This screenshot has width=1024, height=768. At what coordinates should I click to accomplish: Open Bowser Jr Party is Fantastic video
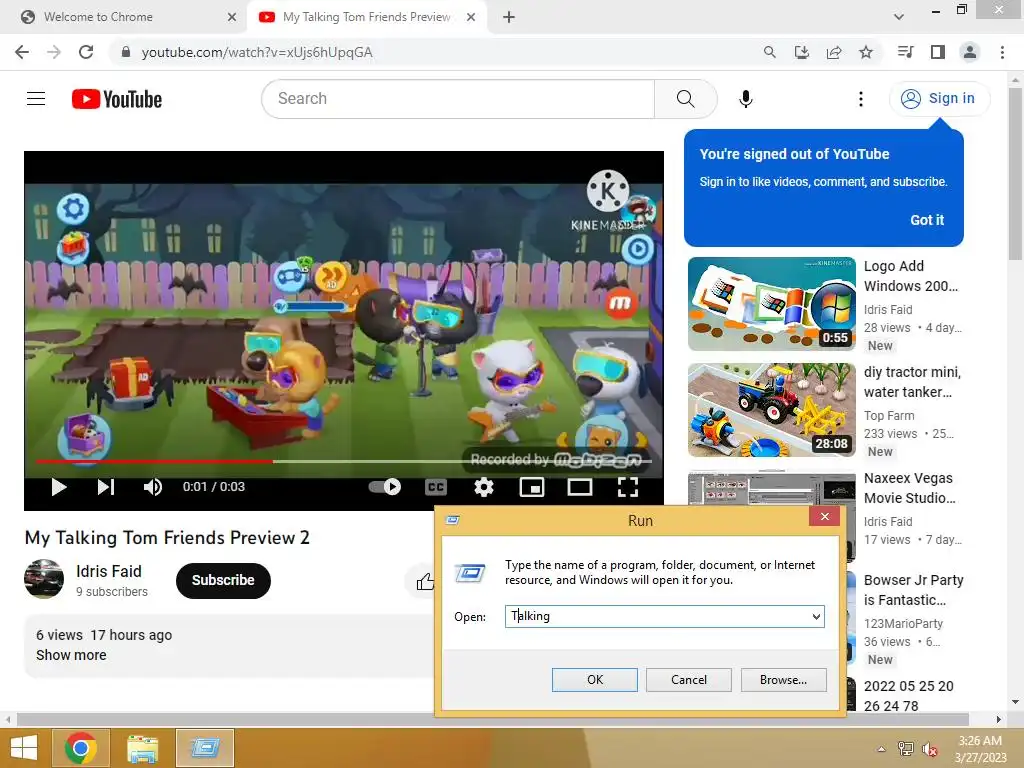(914, 590)
